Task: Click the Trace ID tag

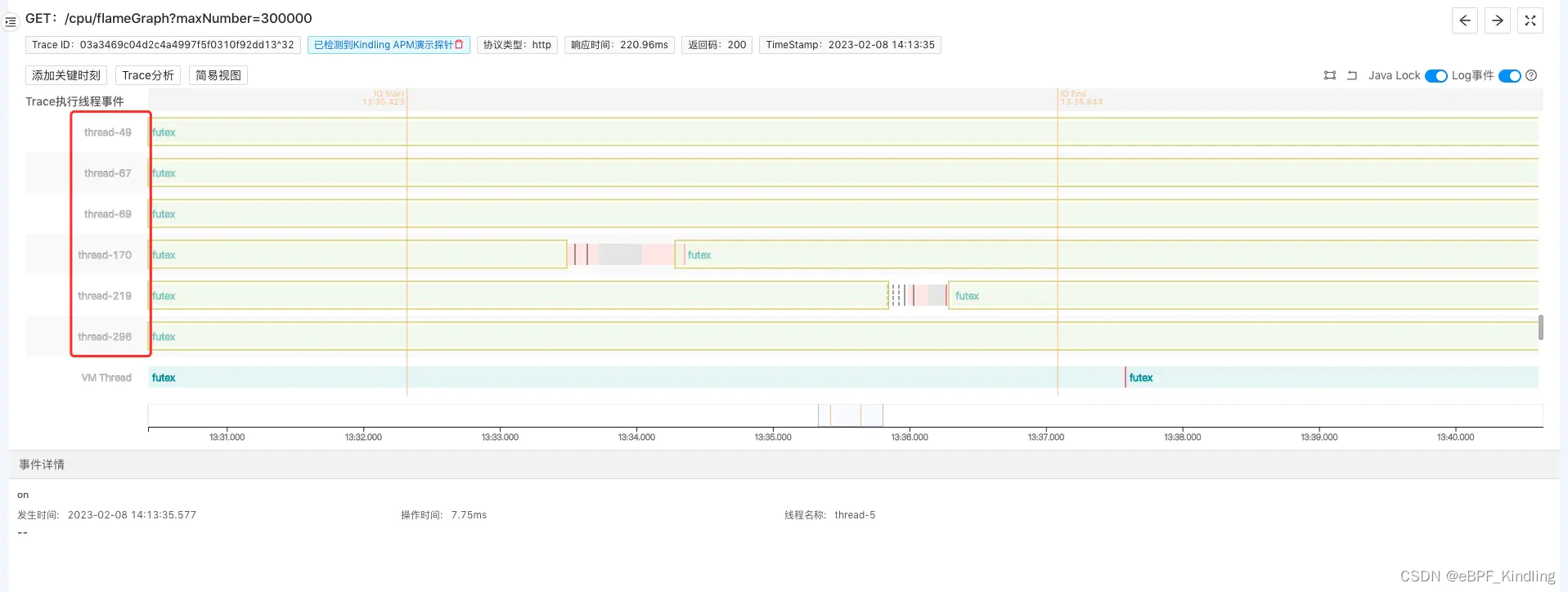Action: [163, 45]
